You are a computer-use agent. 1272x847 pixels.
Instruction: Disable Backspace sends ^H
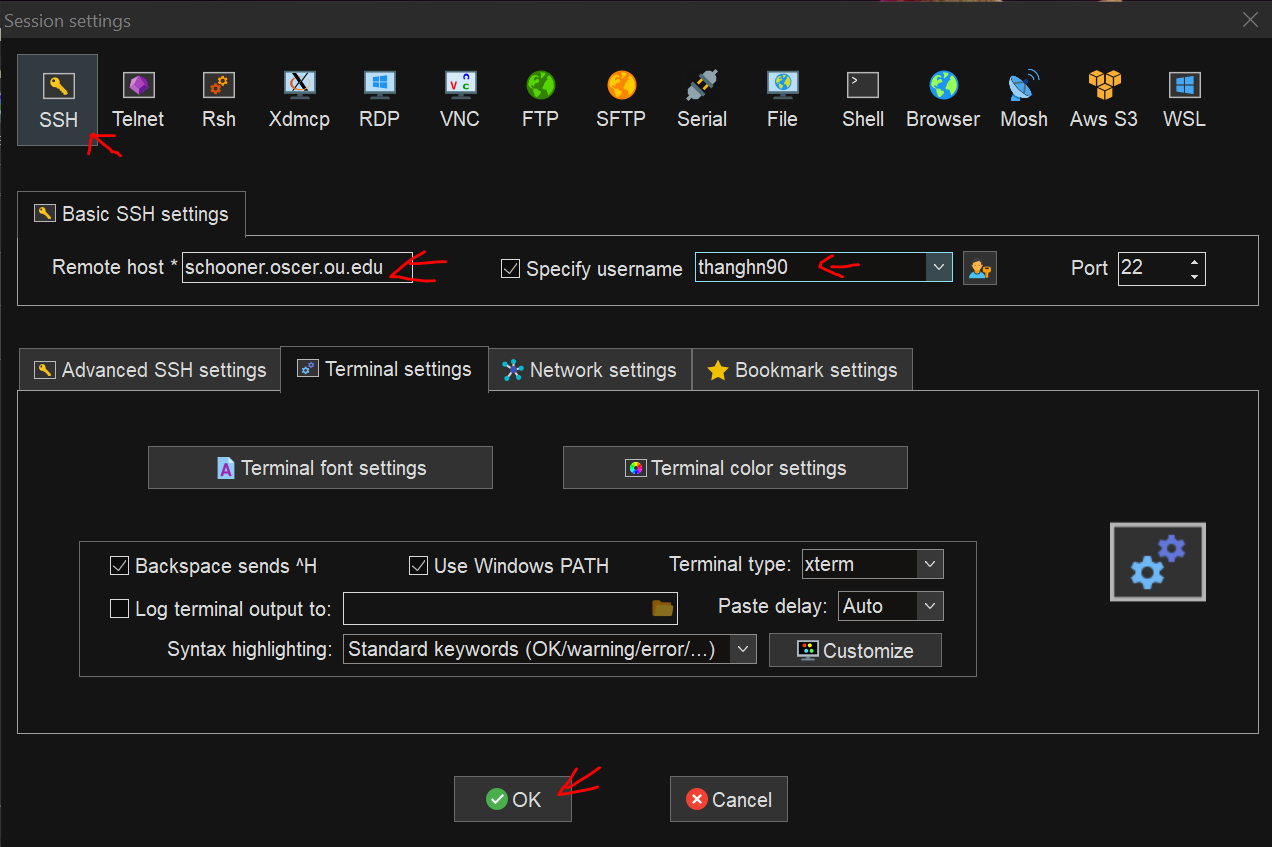pos(119,566)
